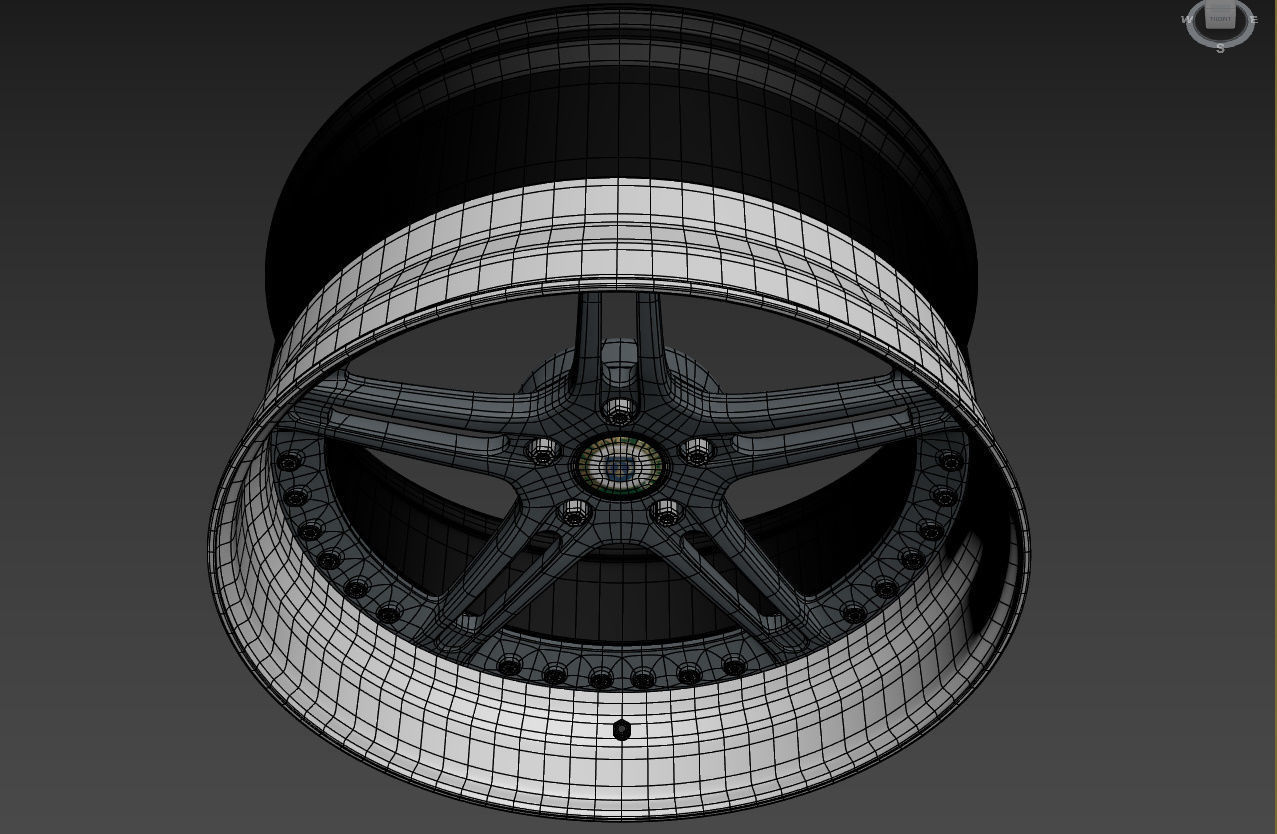Select the wheel's center cap
Screen dimensions: 1277x834
coord(619,466)
